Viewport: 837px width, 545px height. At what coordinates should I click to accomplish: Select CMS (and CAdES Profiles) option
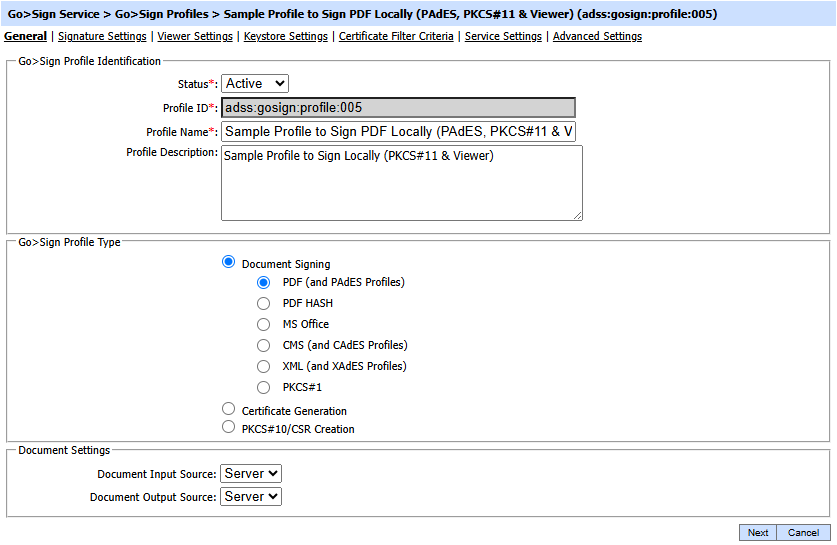(264, 345)
